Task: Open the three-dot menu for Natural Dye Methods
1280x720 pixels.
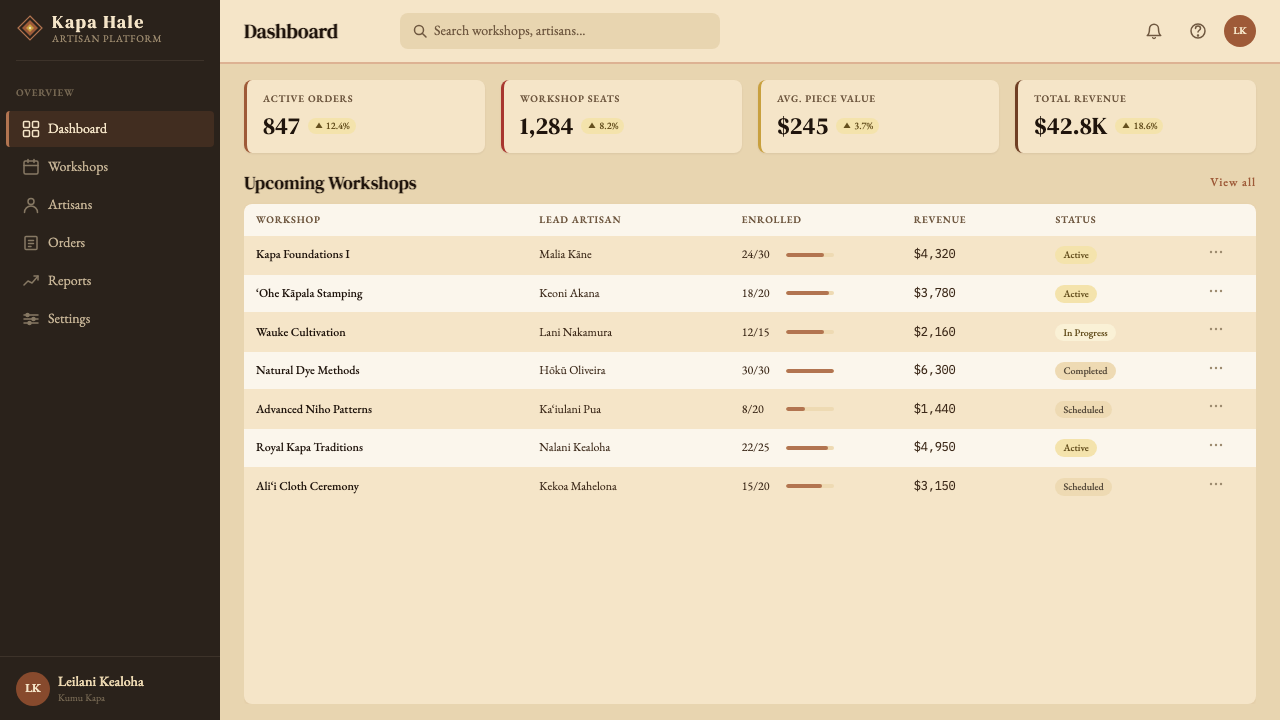Action: tap(1216, 368)
